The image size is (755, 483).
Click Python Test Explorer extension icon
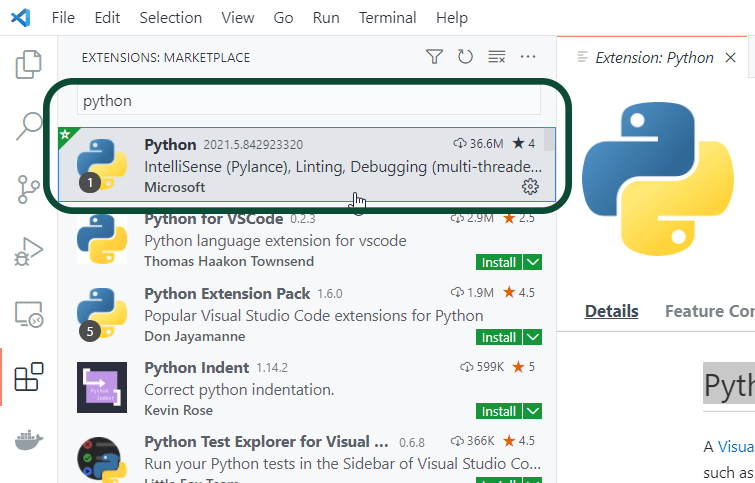[102, 460]
